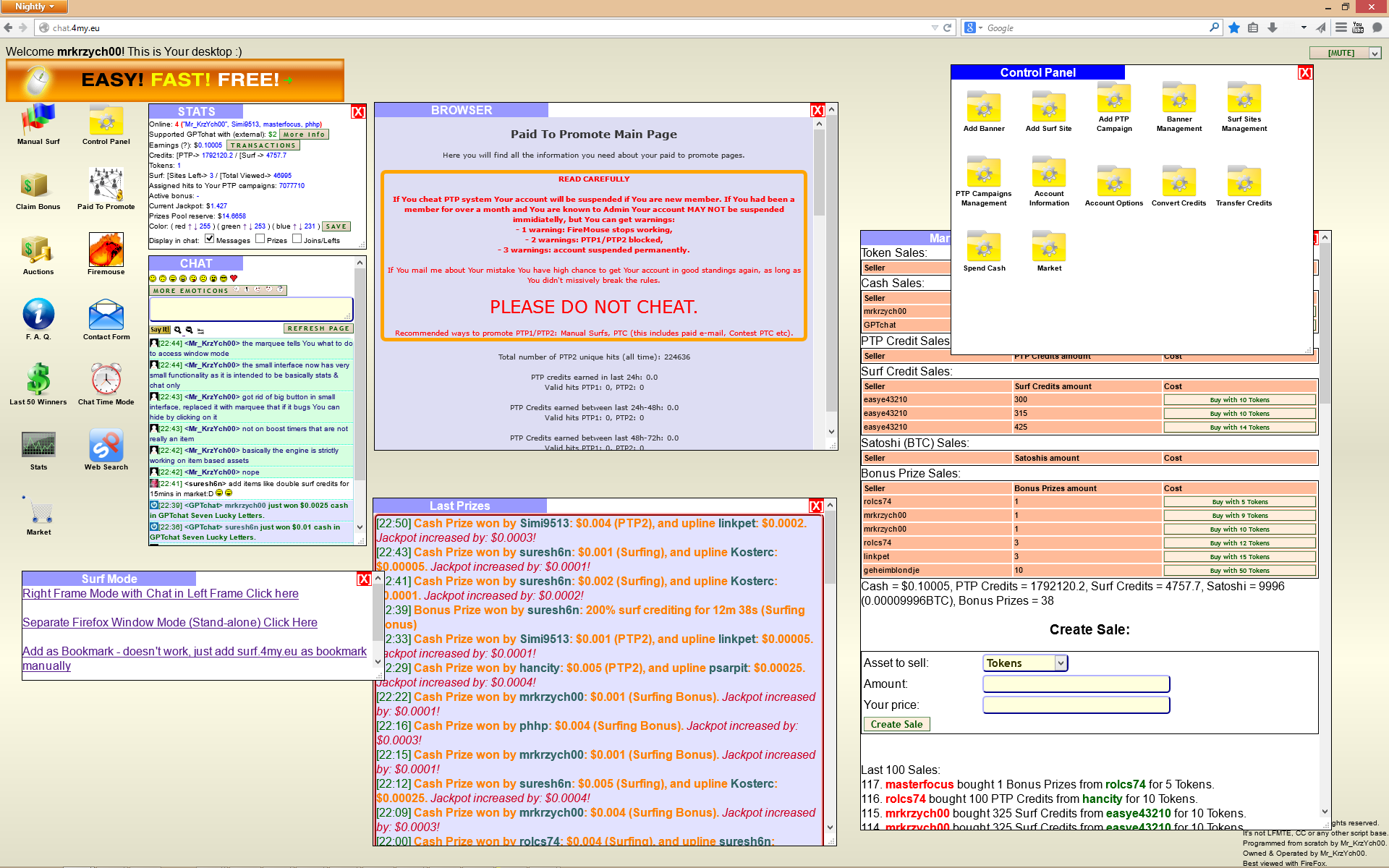Click the EASY! FAST! FREE! banner
Screen dimensions: 1389x868
175,80
